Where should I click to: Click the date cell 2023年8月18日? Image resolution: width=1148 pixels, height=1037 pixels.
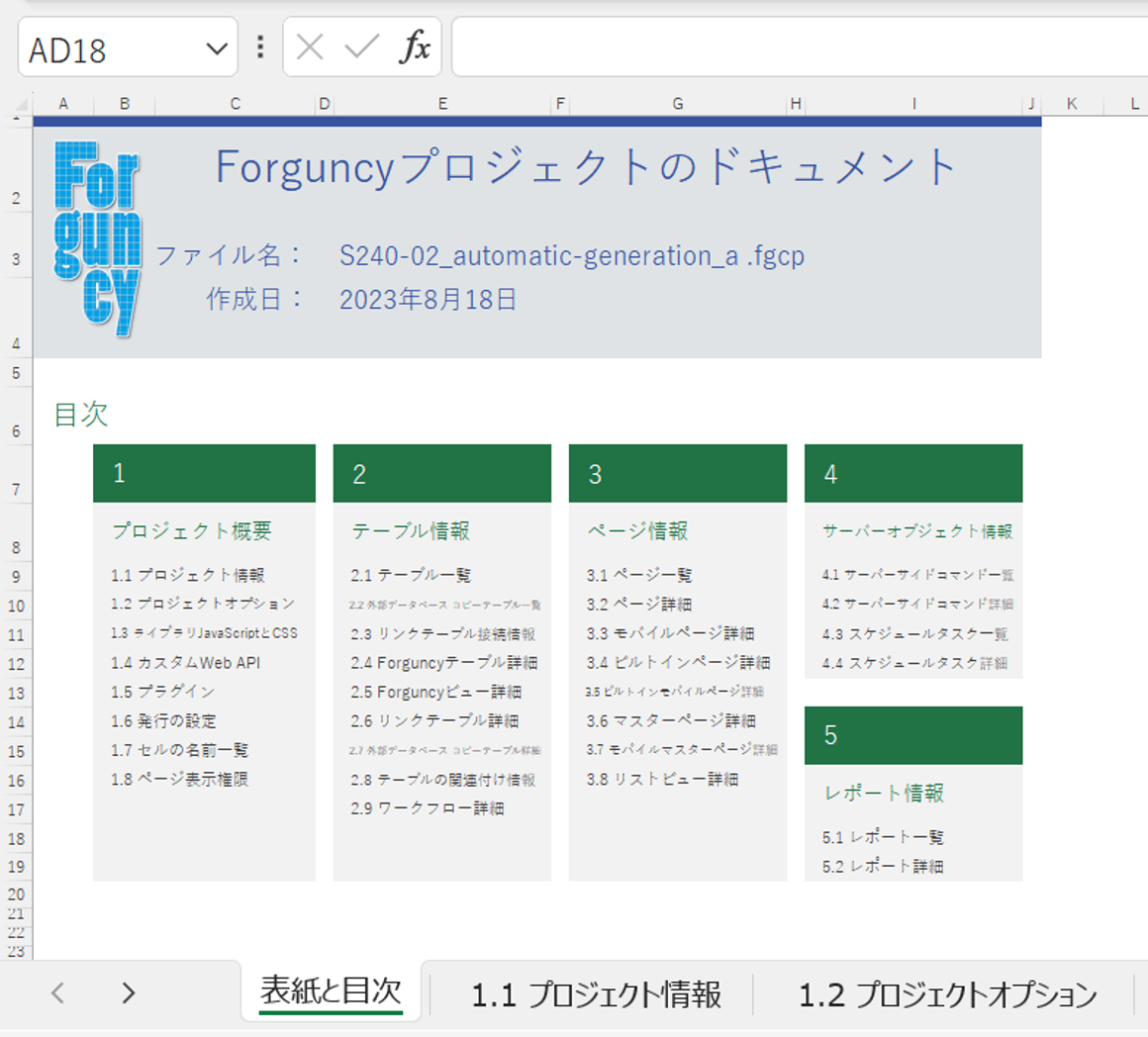coord(428,299)
